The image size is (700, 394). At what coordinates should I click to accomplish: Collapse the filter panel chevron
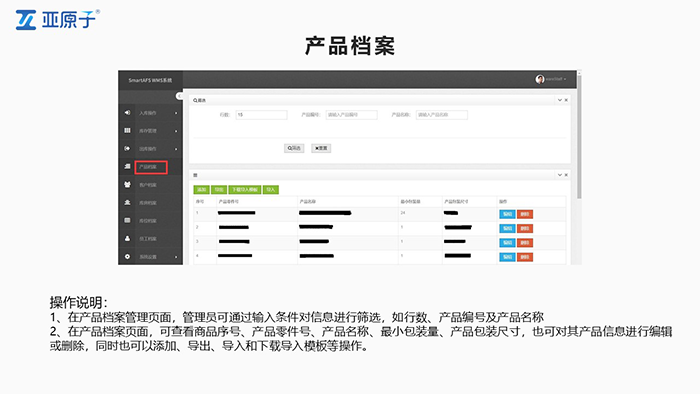tap(559, 100)
